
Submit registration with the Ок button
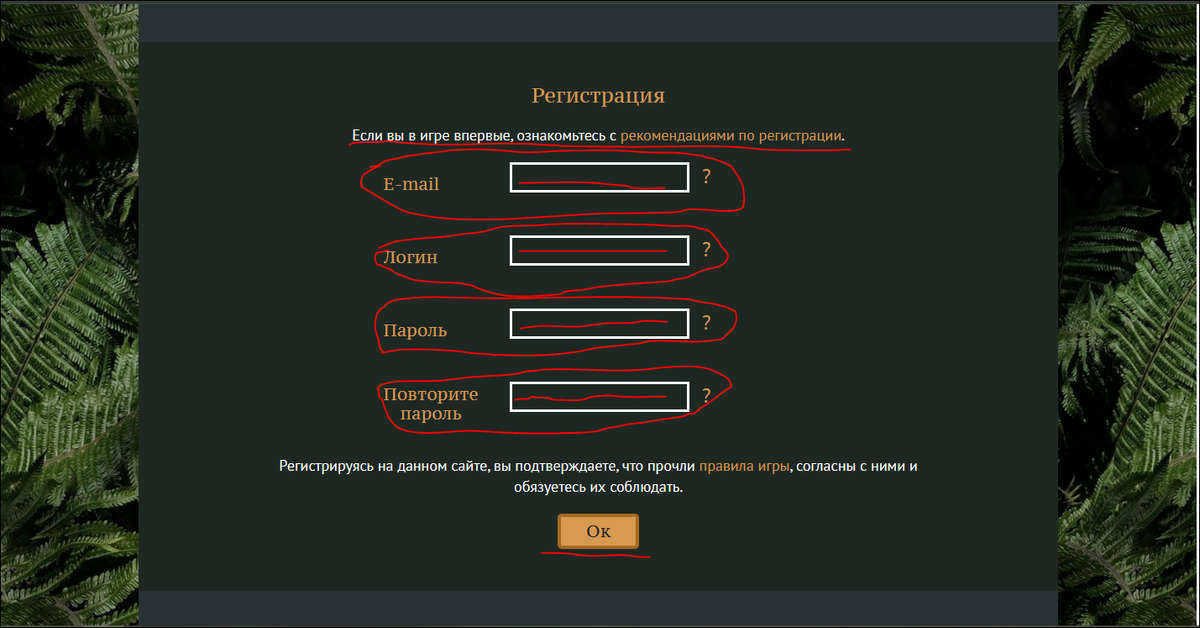pos(598,531)
